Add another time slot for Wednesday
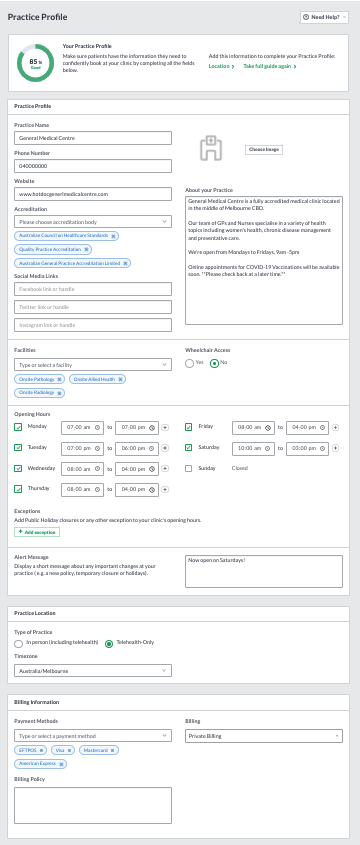This screenshot has height=845, width=360. pyautogui.click(x=165, y=469)
